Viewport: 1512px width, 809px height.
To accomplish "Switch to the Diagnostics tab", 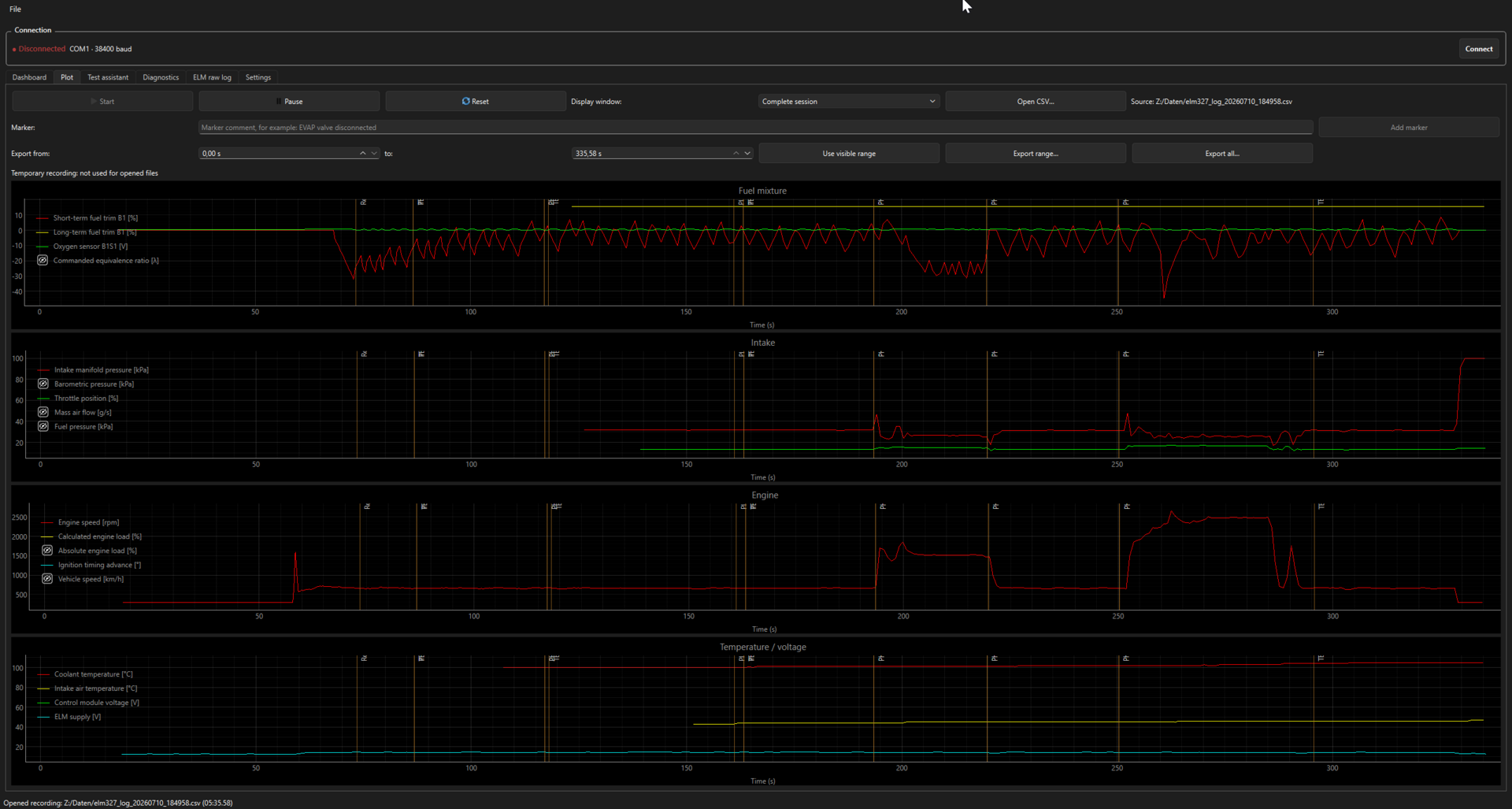I will 161,77.
